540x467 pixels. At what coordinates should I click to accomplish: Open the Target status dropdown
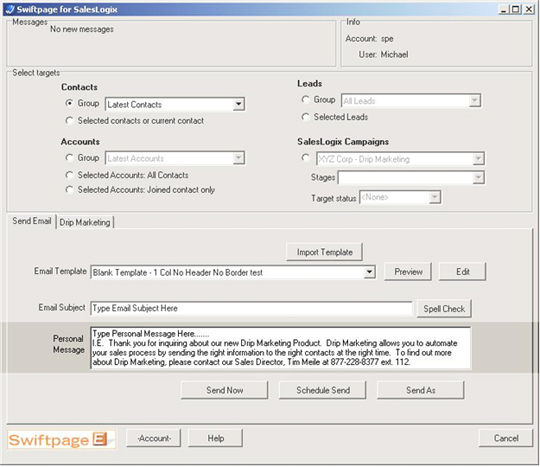(435, 197)
